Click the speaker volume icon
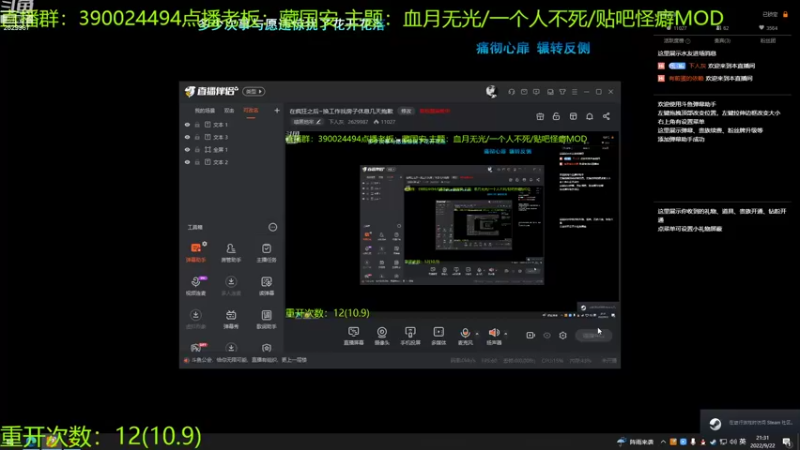This screenshot has width=800, height=450. 493,333
